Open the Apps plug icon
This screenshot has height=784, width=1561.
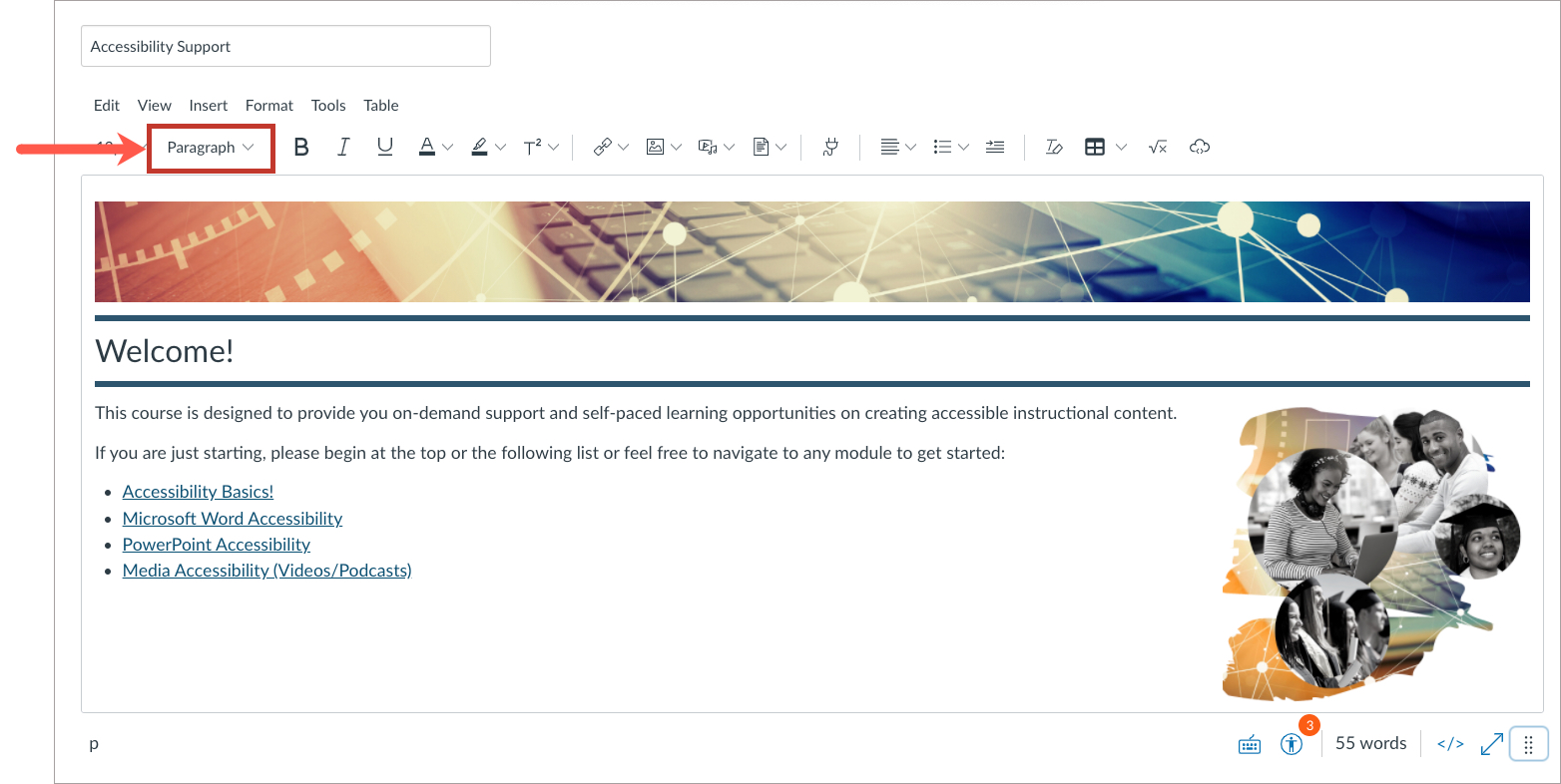[829, 147]
